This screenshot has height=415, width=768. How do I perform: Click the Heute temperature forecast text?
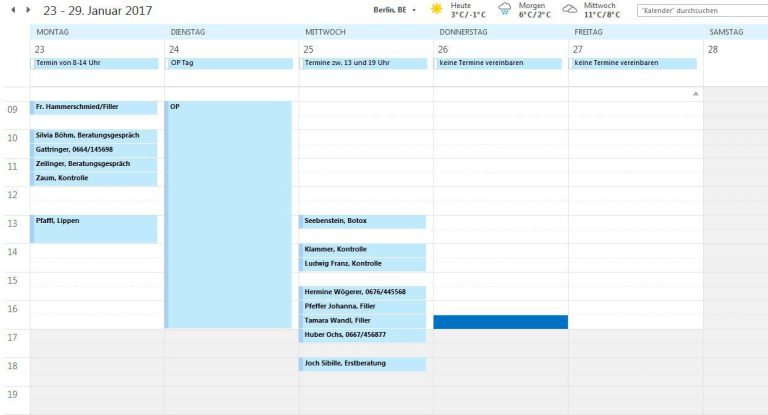(468, 15)
